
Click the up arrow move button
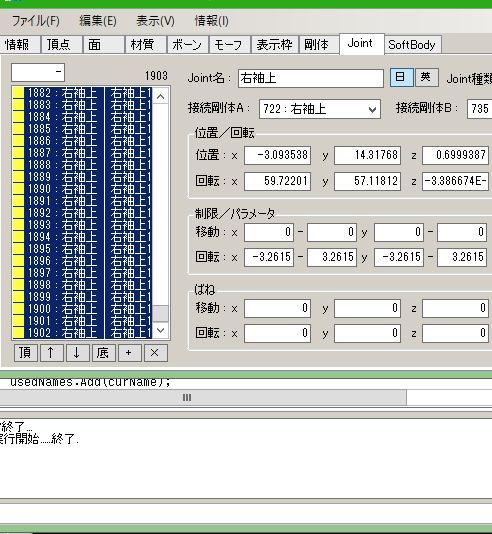51,353
